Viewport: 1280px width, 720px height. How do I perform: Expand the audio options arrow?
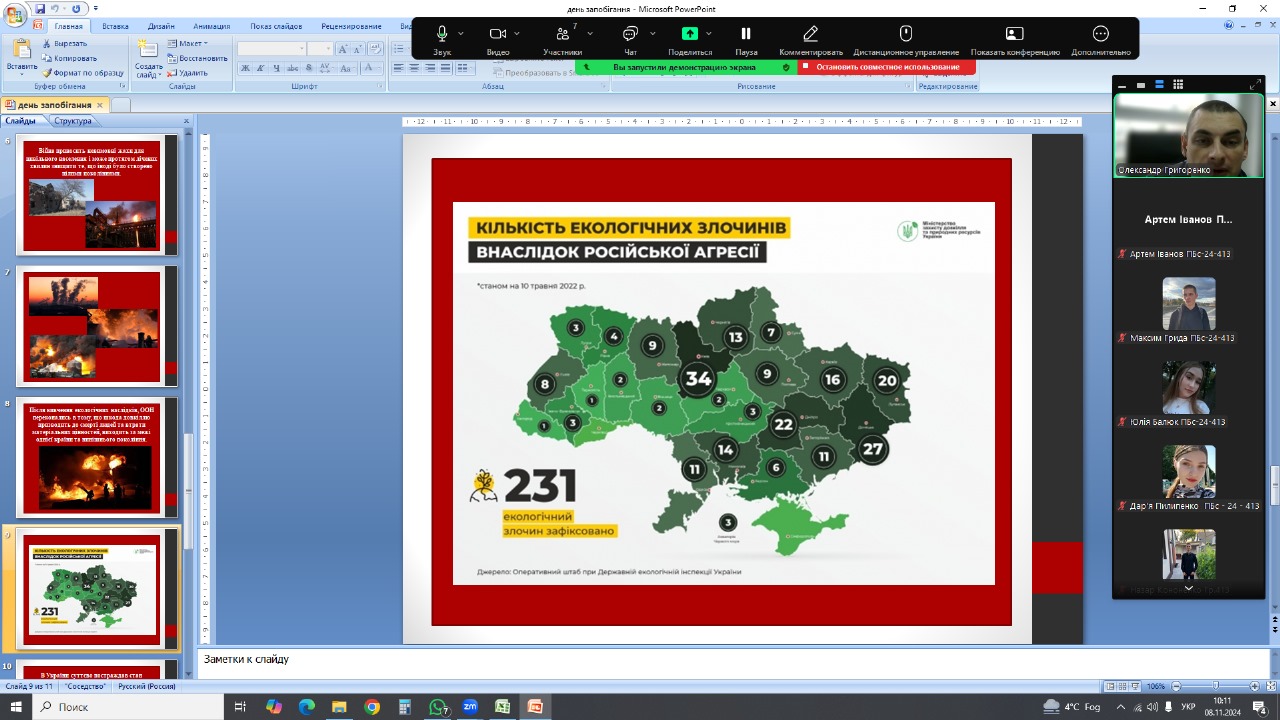(x=461, y=34)
